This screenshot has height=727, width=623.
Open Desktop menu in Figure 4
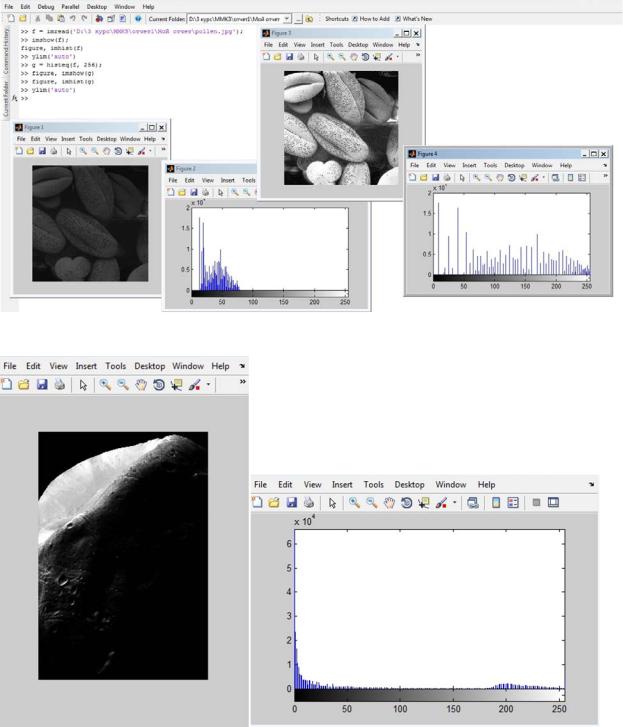(515, 165)
